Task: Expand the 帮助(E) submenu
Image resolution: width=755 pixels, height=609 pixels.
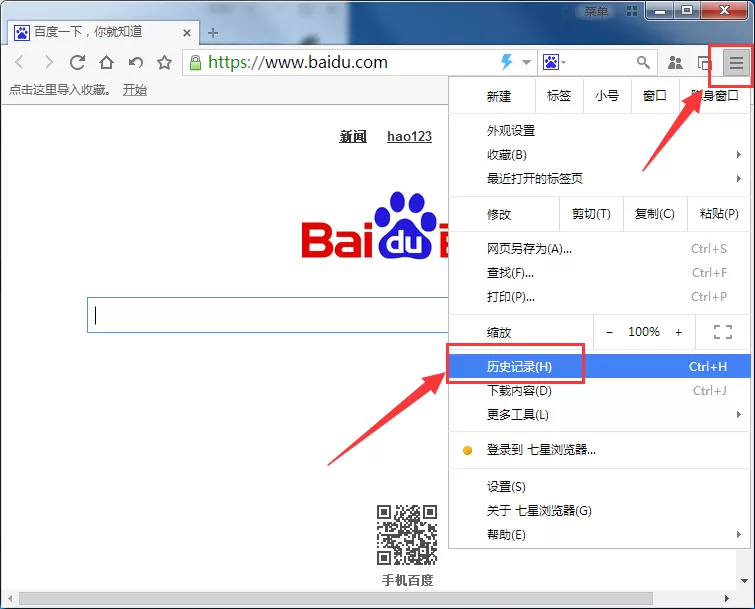Action: click(x=599, y=534)
